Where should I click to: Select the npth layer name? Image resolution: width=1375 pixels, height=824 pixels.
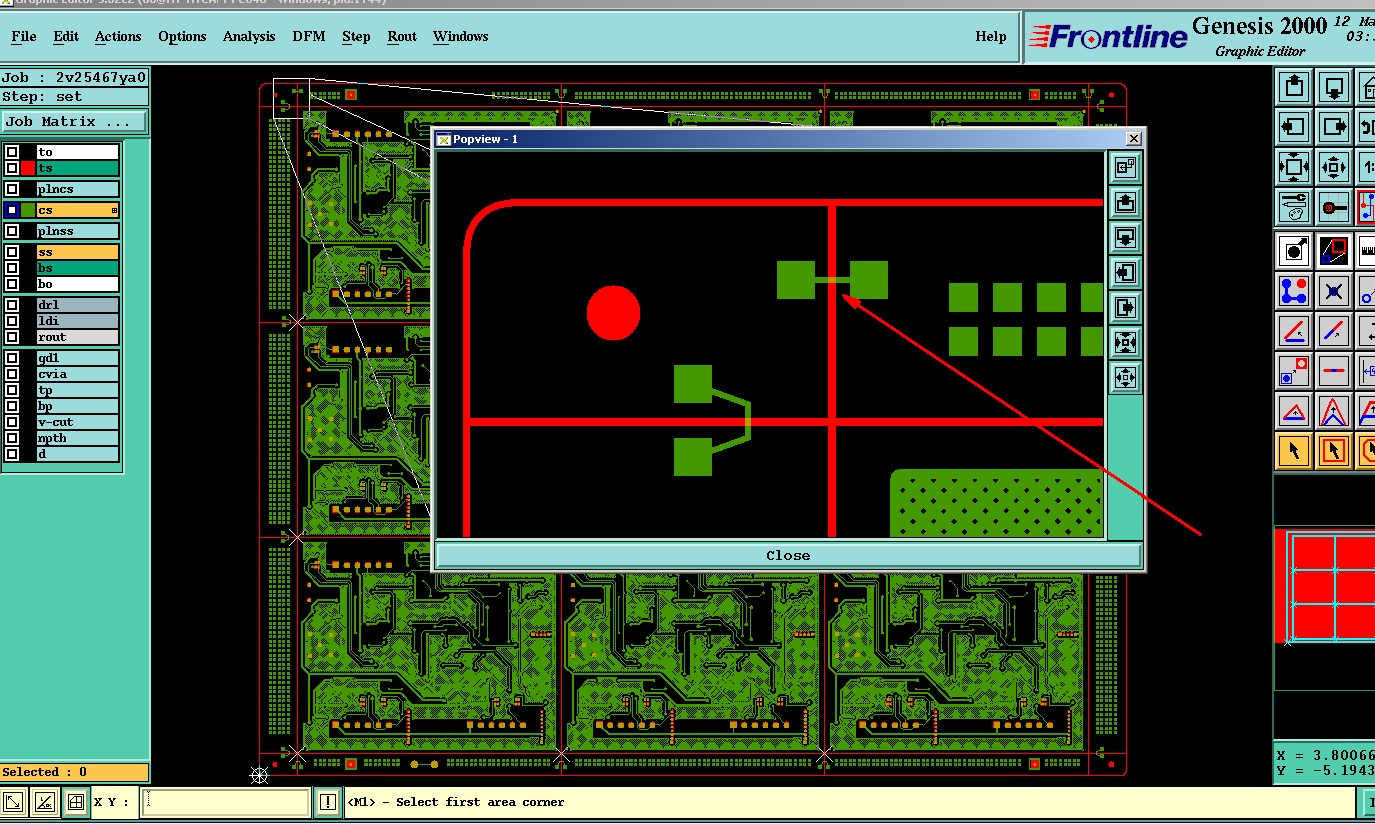coord(78,438)
